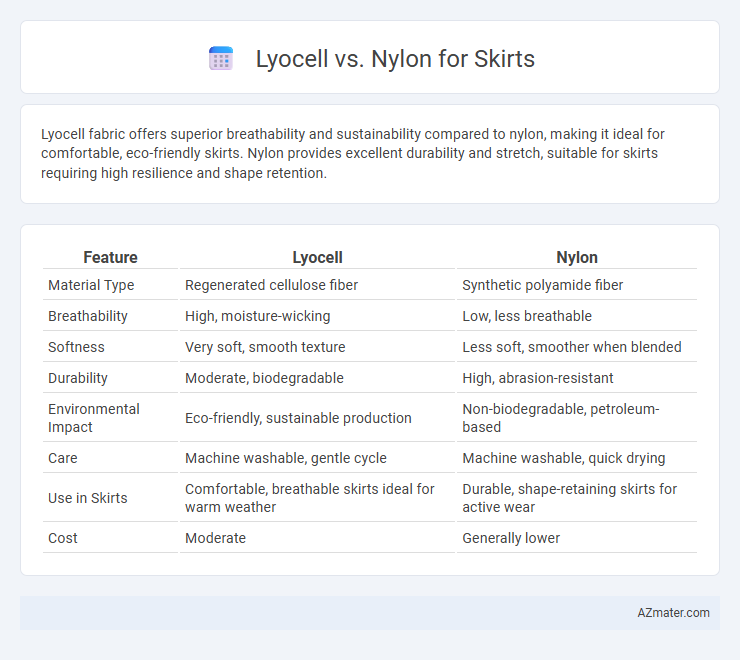Open the AZmater.com footer link

click(673, 613)
